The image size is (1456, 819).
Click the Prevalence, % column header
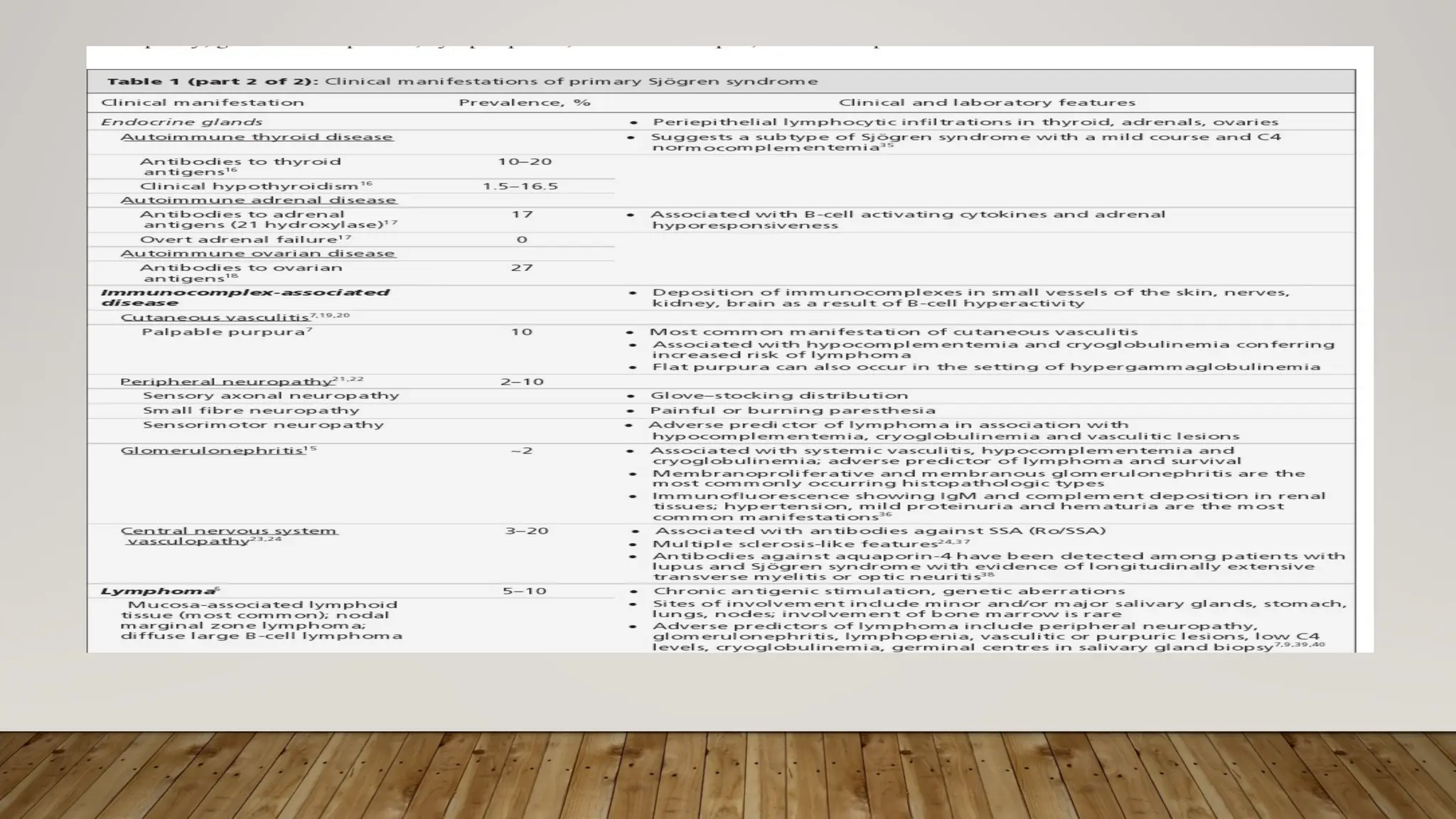(525, 102)
